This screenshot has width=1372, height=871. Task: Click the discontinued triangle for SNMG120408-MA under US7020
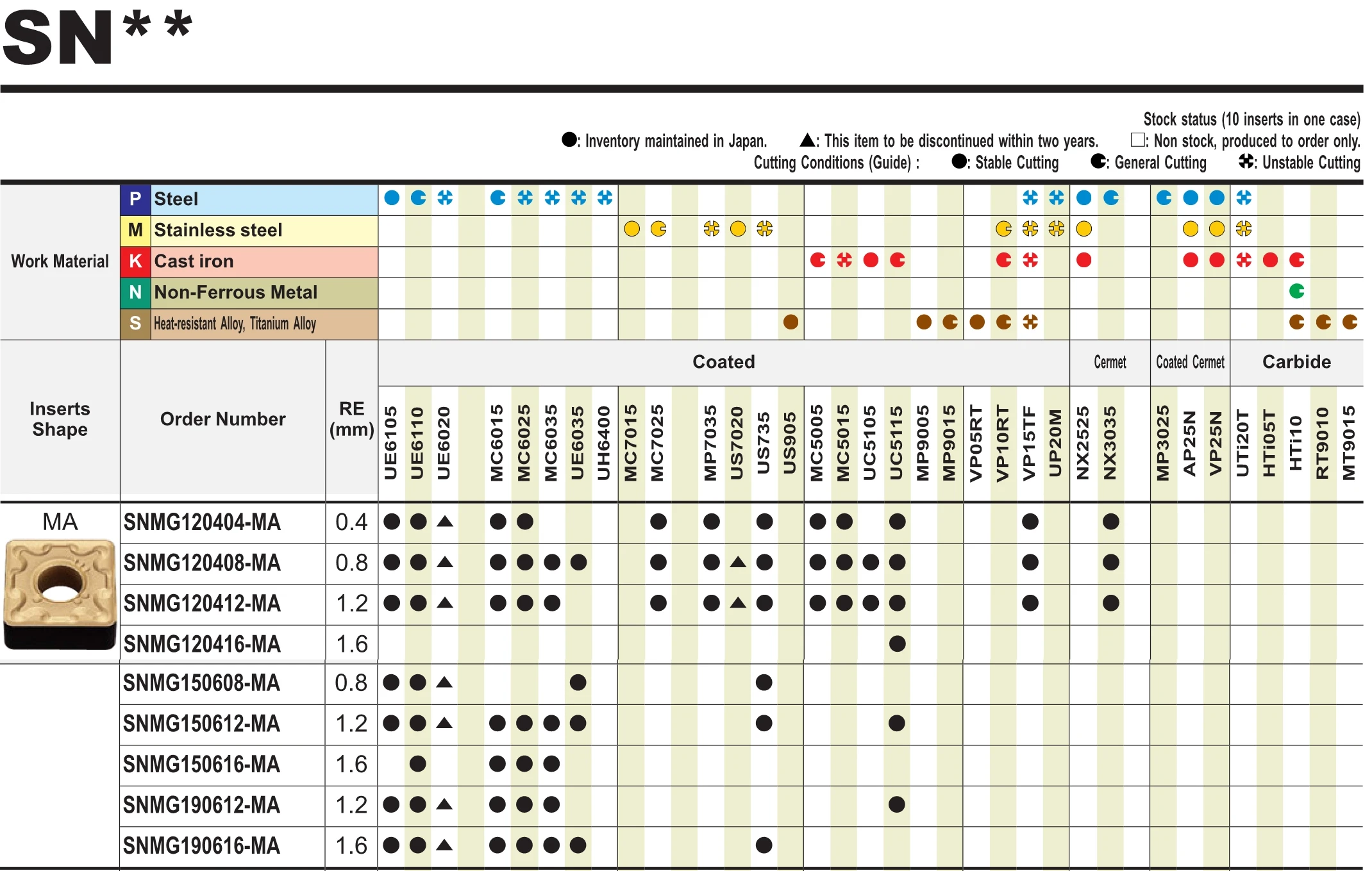coord(738,562)
